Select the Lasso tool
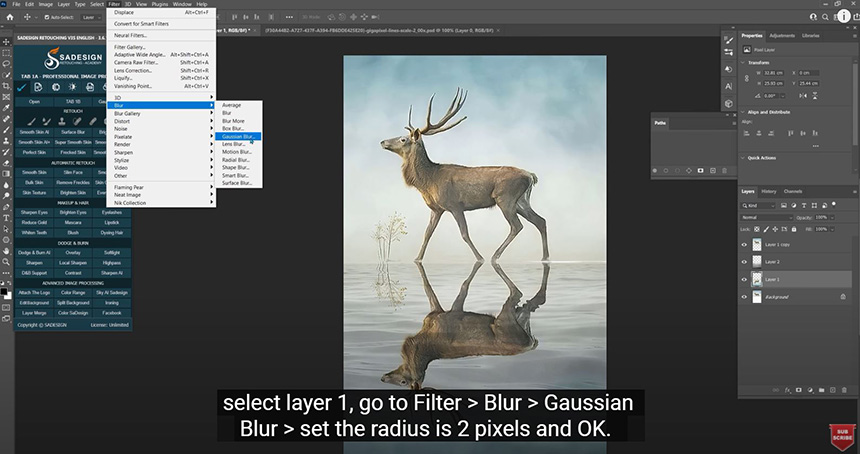This screenshot has width=860, height=454. pos(6,64)
